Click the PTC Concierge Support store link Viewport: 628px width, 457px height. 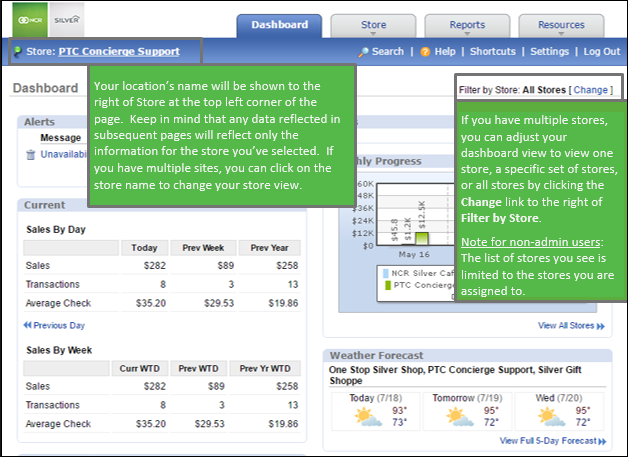pos(119,52)
